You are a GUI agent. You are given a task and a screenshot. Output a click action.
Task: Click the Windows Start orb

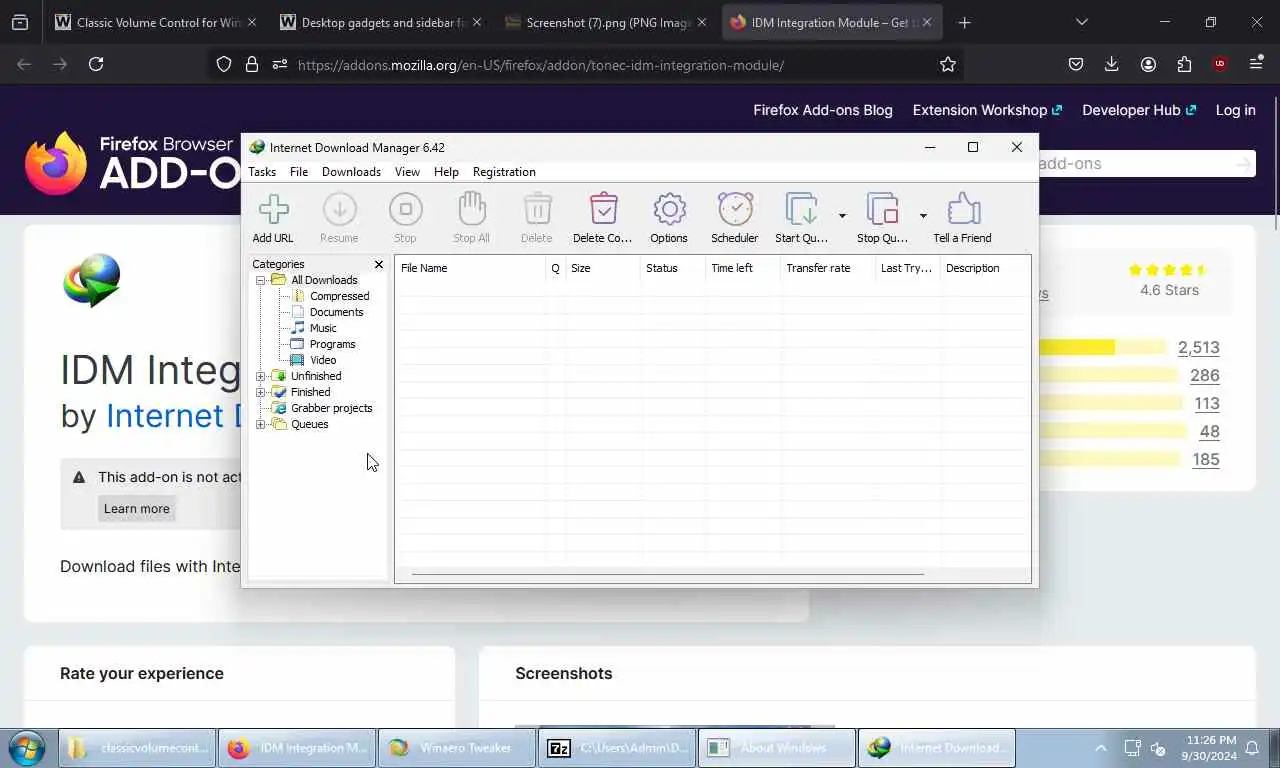pos(26,748)
